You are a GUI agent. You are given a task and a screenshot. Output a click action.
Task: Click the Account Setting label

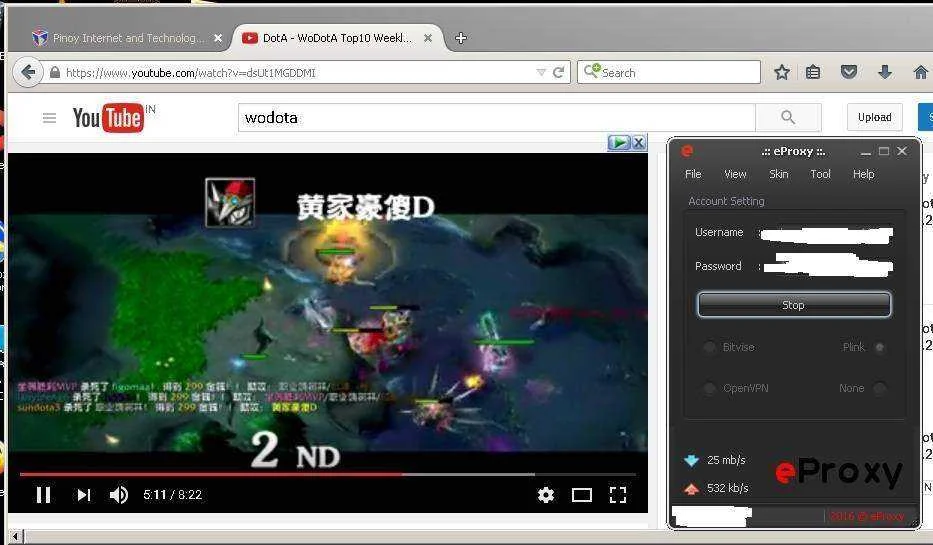(x=727, y=201)
